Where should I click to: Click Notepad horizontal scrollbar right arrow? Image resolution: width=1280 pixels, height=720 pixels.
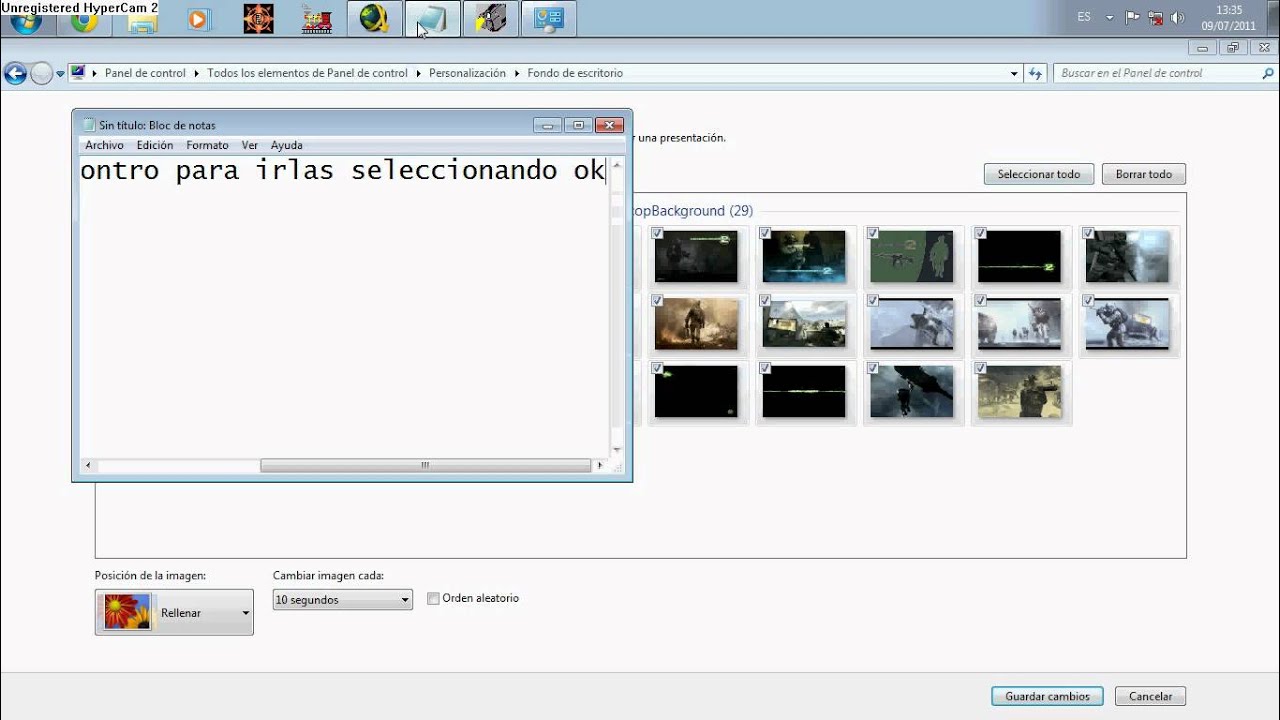pyautogui.click(x=600, y=465)
